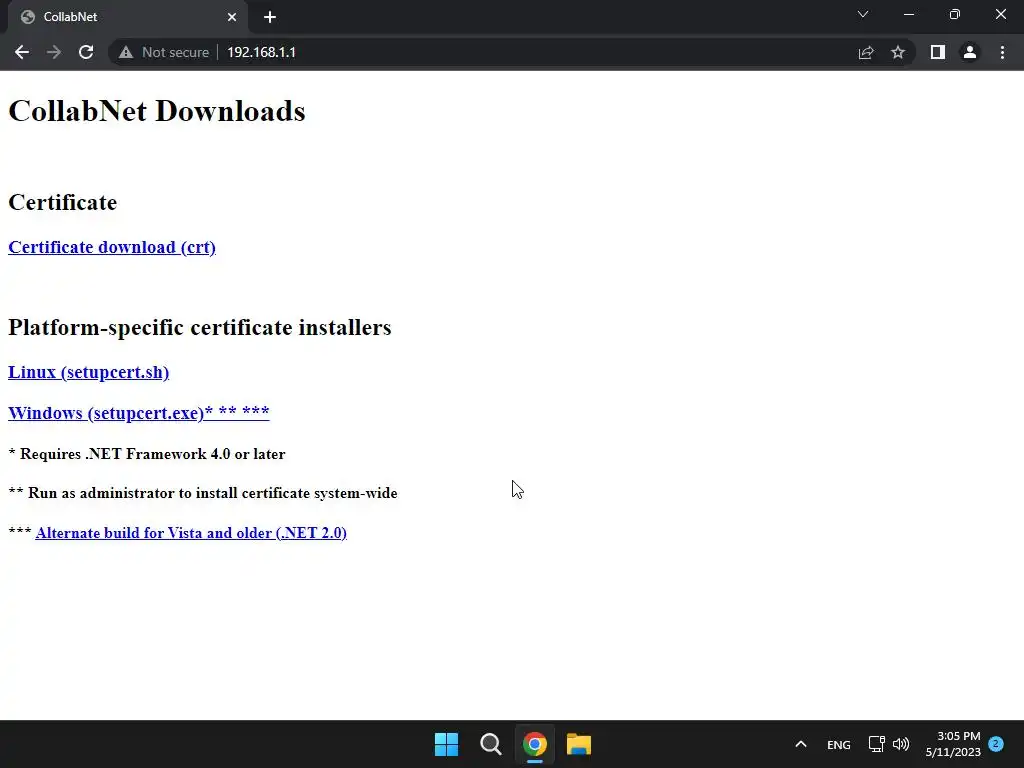The width and height of the screenshot is (1024, 768).
Task: Open the volume tray icon
Action: (901, 744)
